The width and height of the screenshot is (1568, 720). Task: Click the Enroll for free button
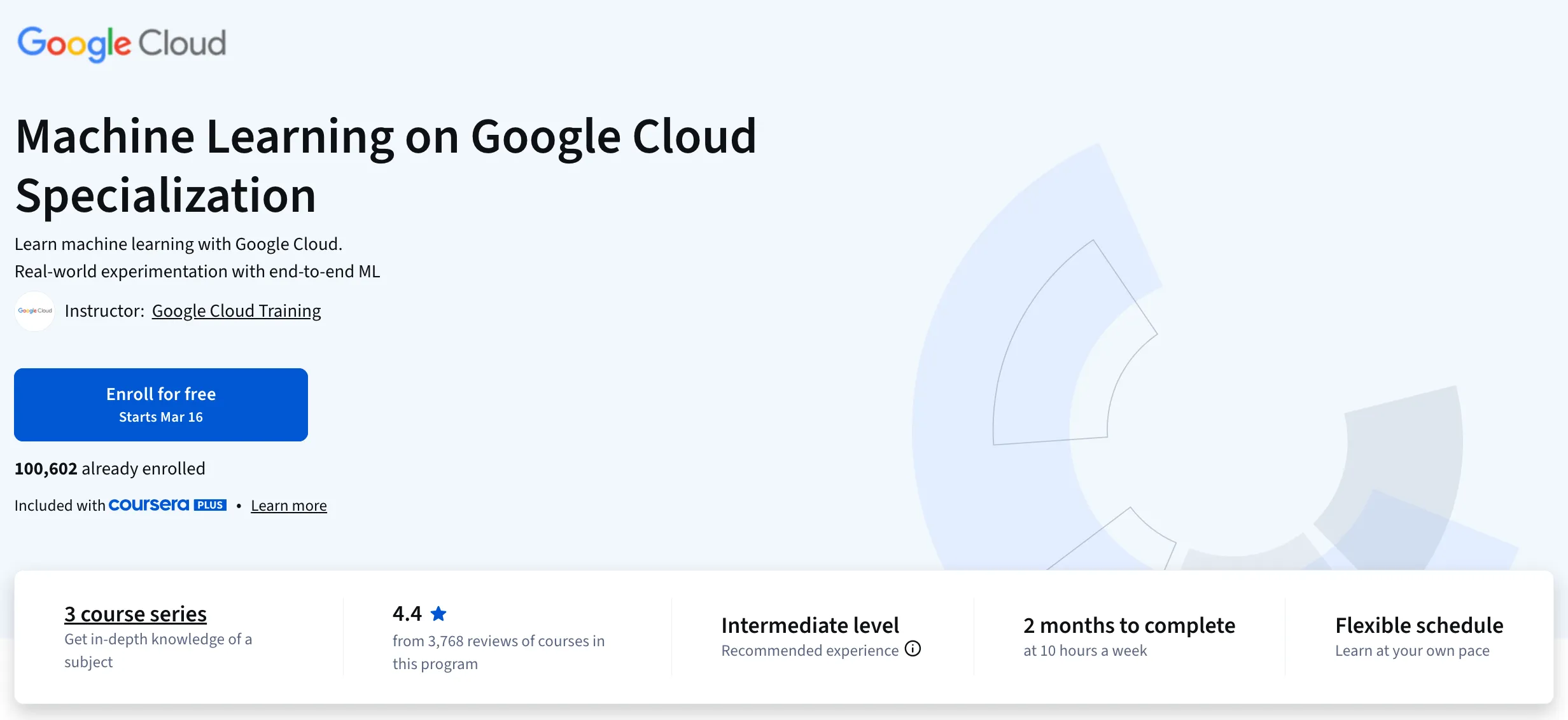[160, 405]
